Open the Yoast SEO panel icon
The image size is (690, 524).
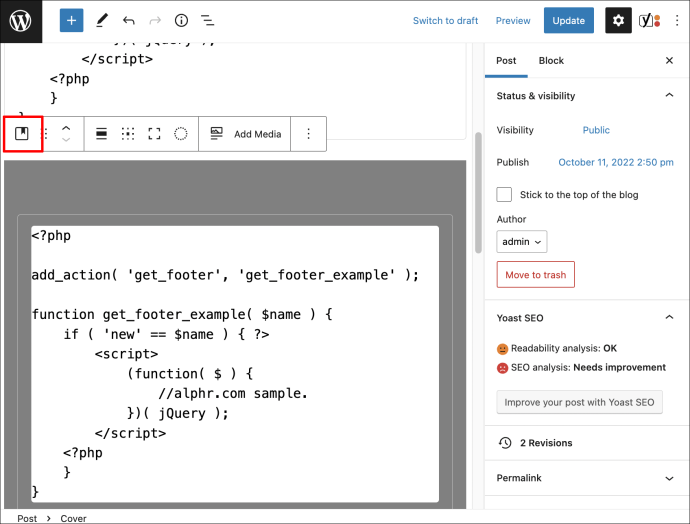(650, 20)
